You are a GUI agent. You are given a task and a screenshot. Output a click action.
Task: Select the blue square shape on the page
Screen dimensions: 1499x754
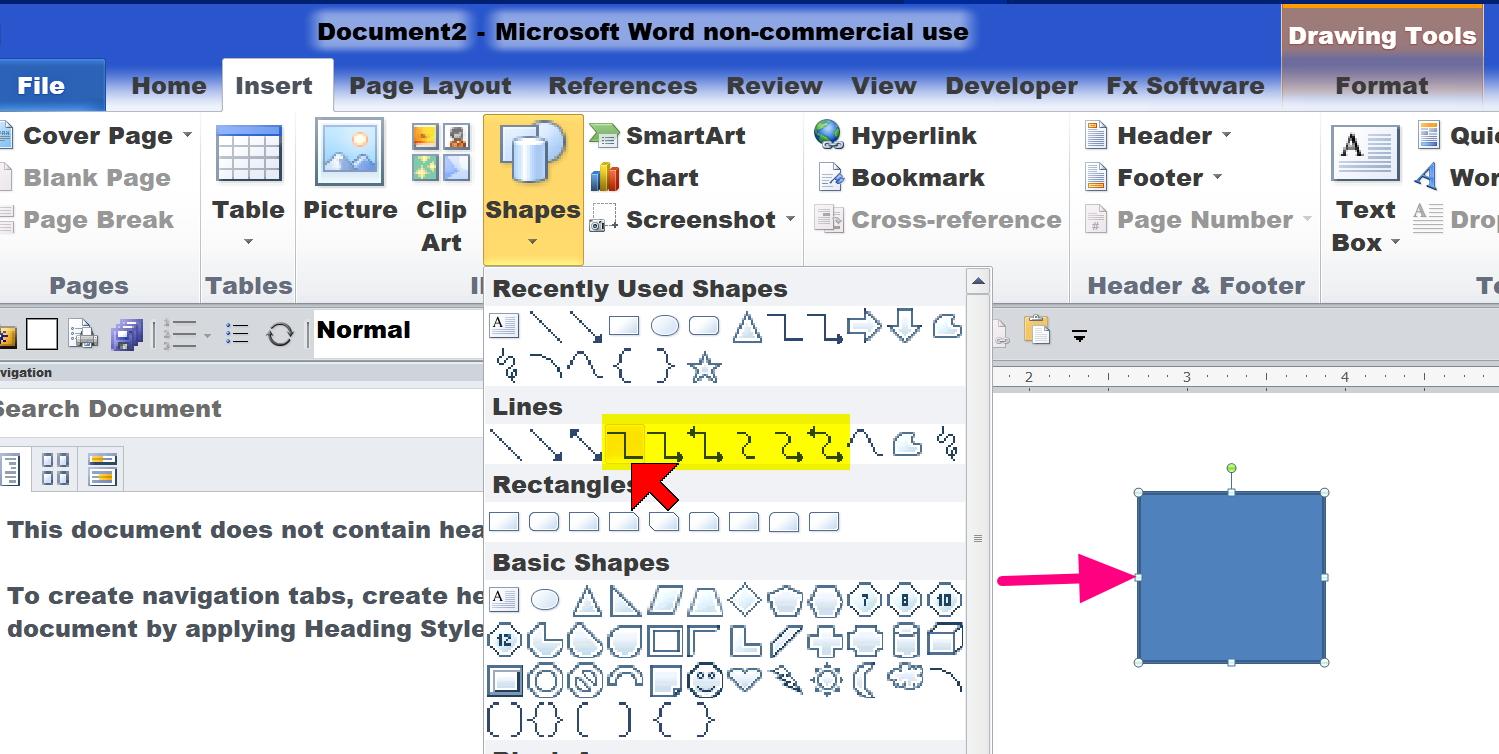coord(1231,577)
